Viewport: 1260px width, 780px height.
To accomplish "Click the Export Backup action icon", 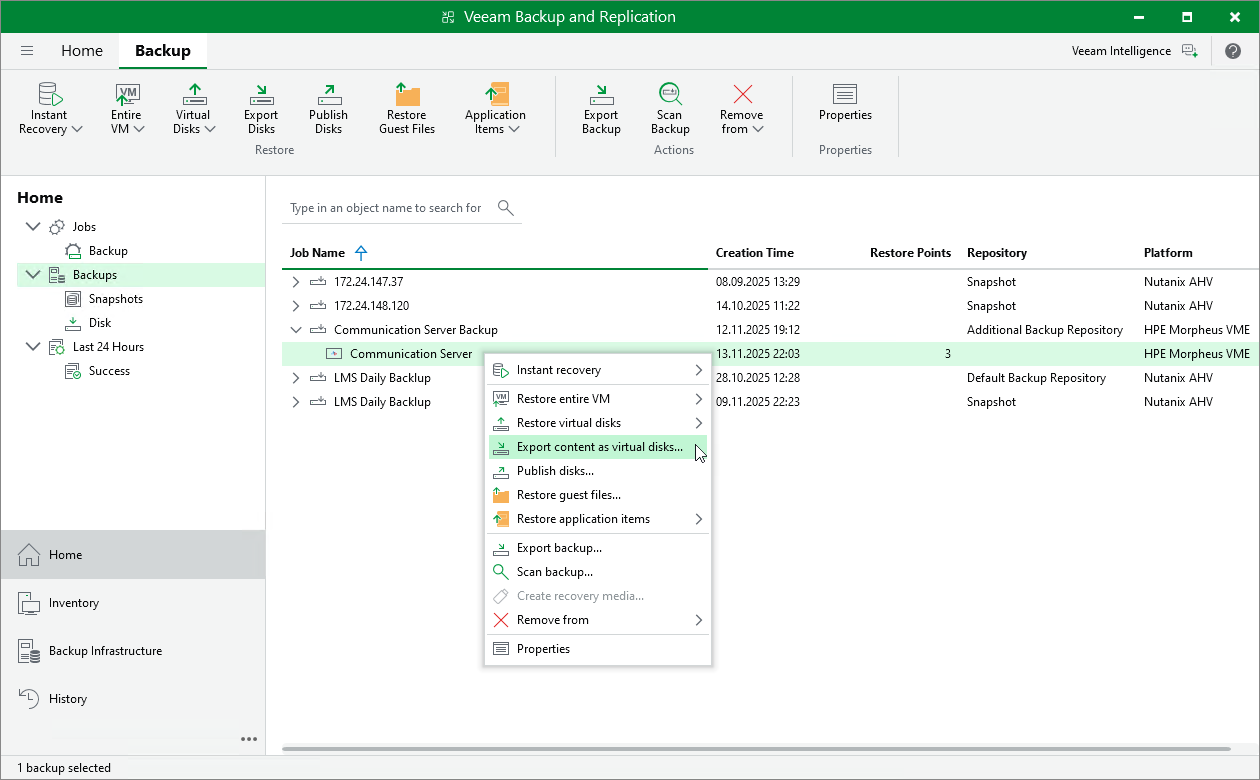I will coord(601,107).
